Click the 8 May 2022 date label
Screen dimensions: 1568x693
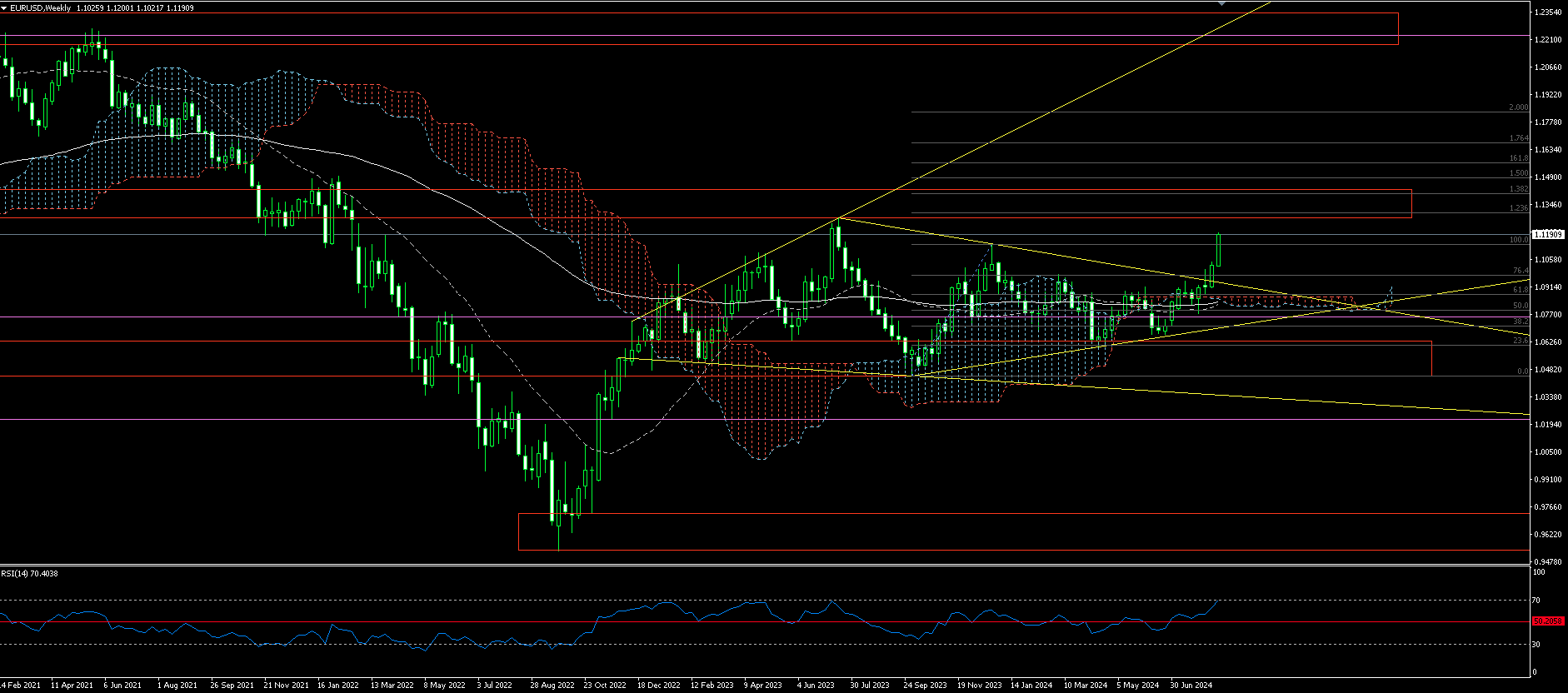(444, 686)
